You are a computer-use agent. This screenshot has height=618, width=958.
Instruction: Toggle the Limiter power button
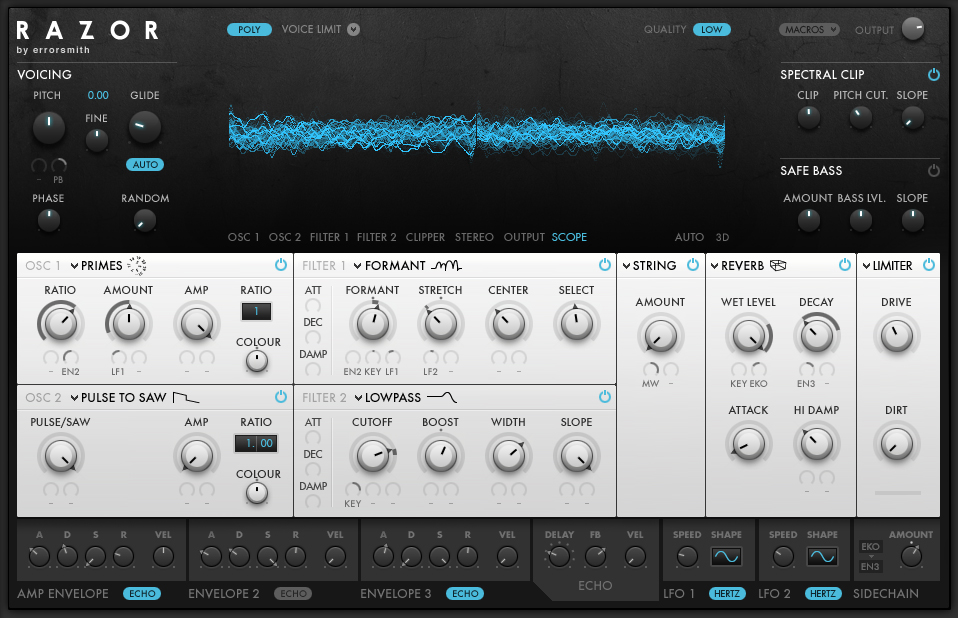pos(929,265)
